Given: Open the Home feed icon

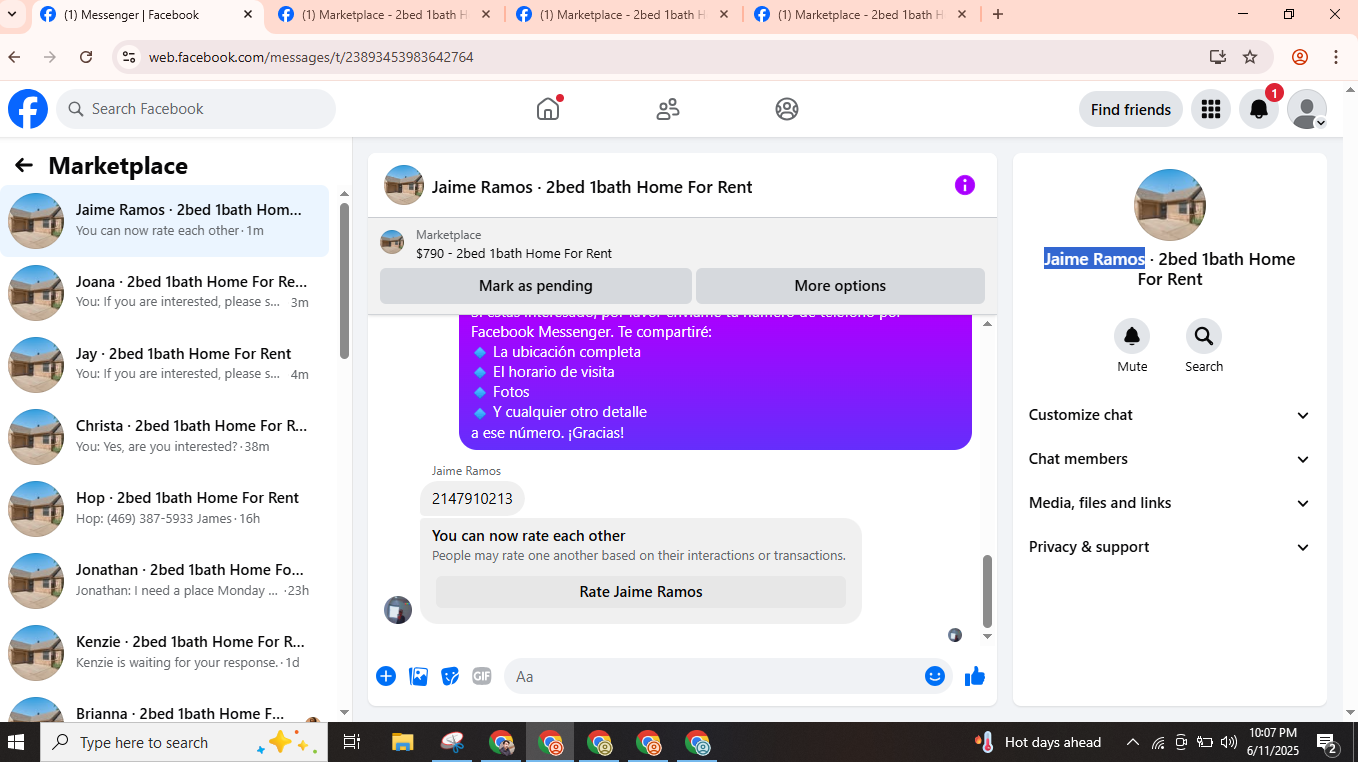Looking at the screenshot, I should pyautogui.click(x=548, y=109).
